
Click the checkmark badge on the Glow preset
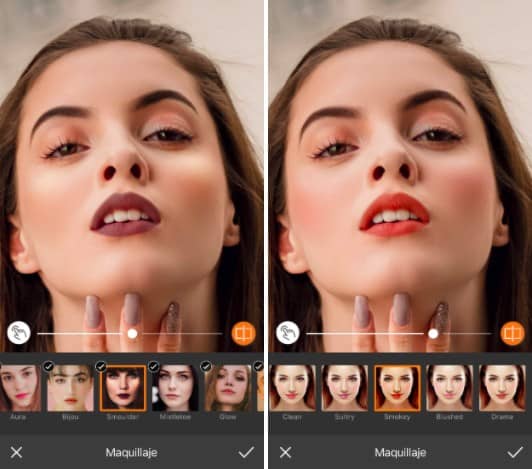(x=206, y=366)
